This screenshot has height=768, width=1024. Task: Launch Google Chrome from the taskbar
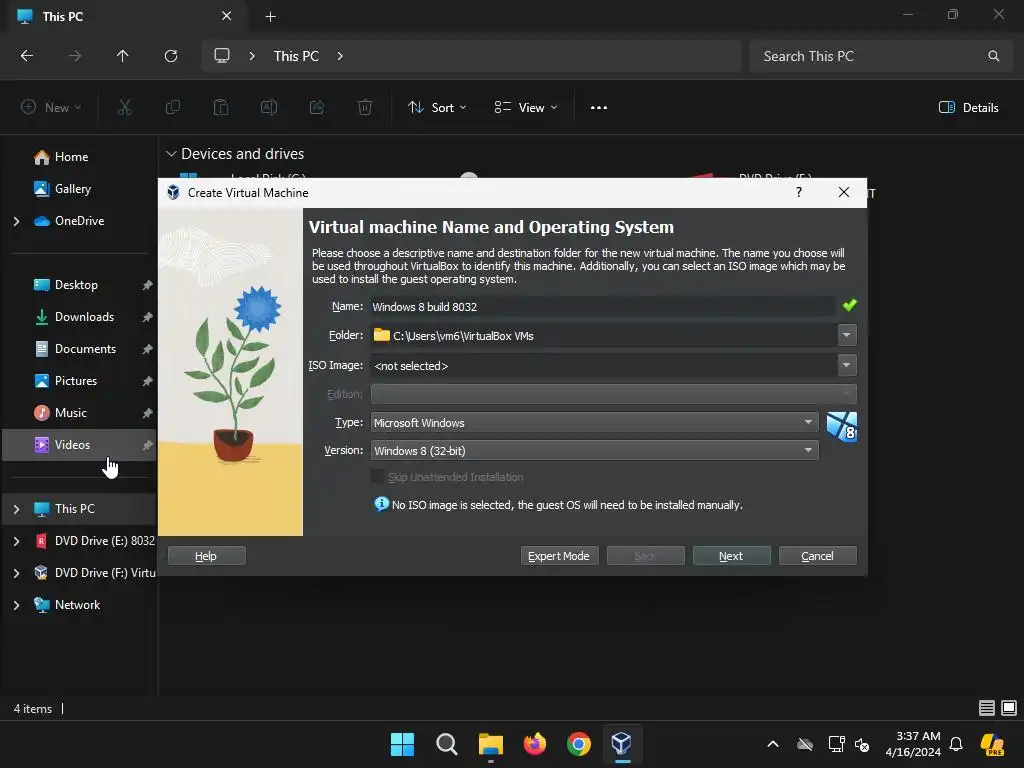[579, 744]
